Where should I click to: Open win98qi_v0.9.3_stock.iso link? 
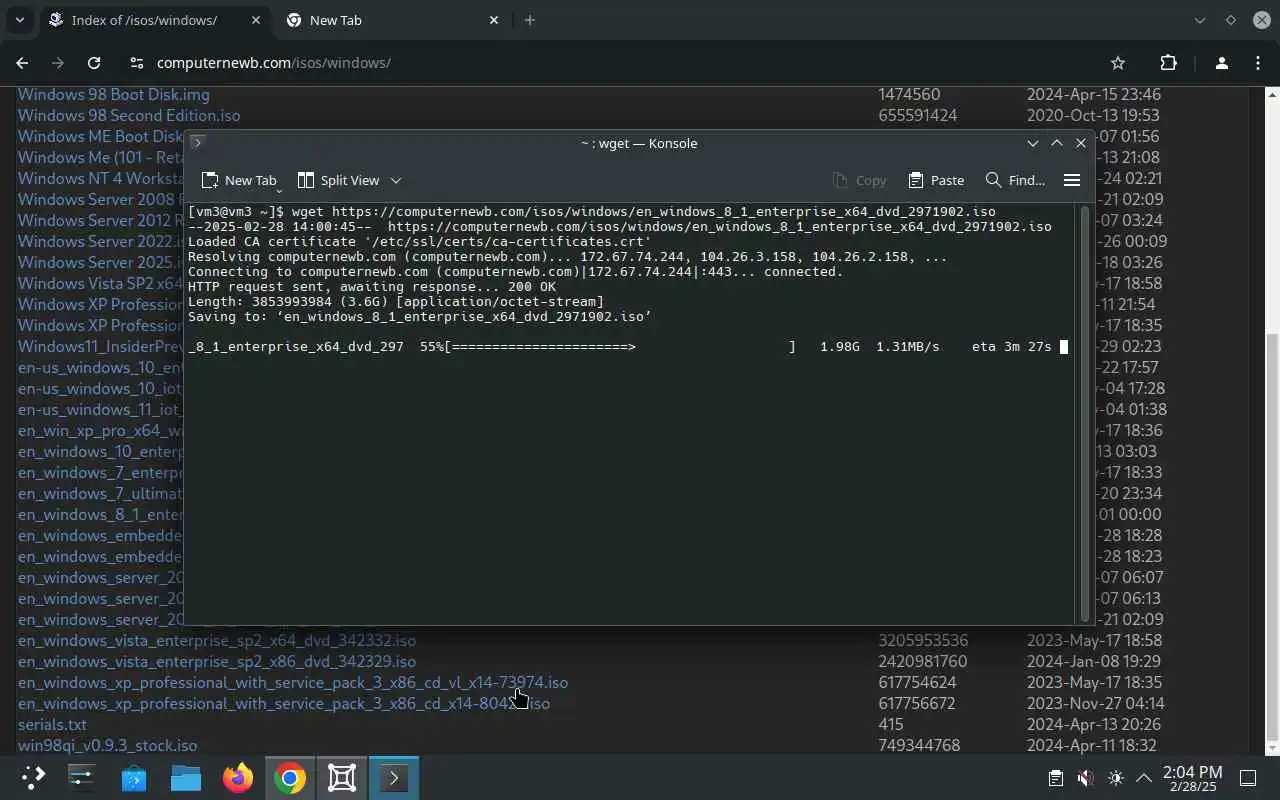tap(108, 745)
